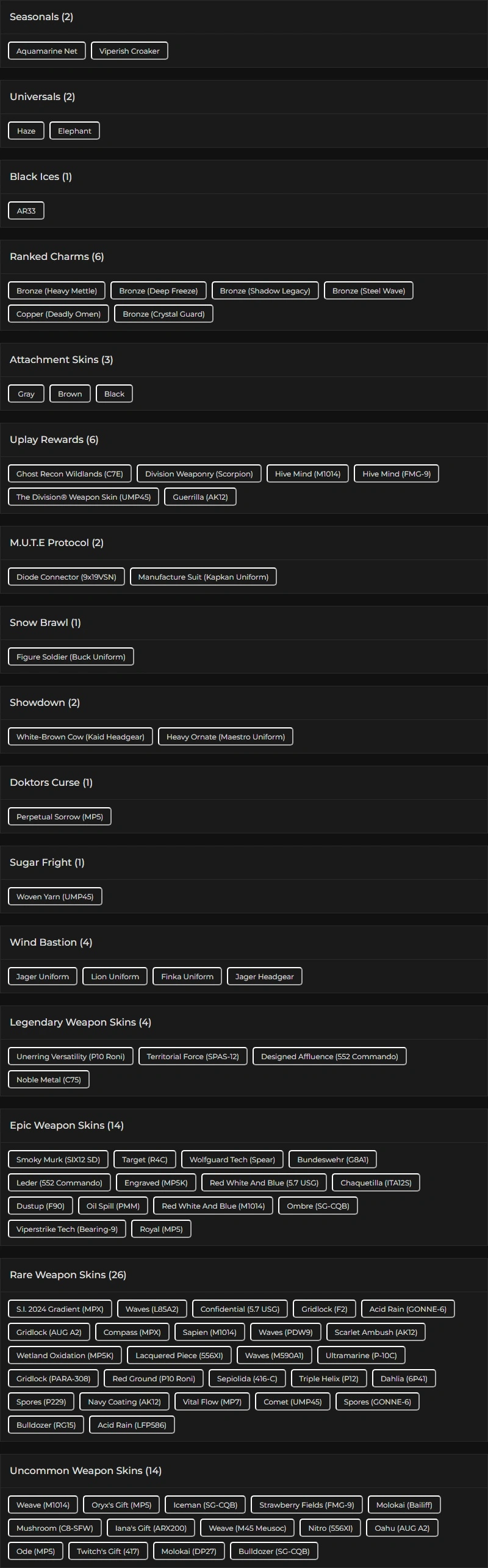The width and height of the screenshot is (488, 1568).
Task: Click the Legendary Weapon Skins header
Action: click(81, 1023)
